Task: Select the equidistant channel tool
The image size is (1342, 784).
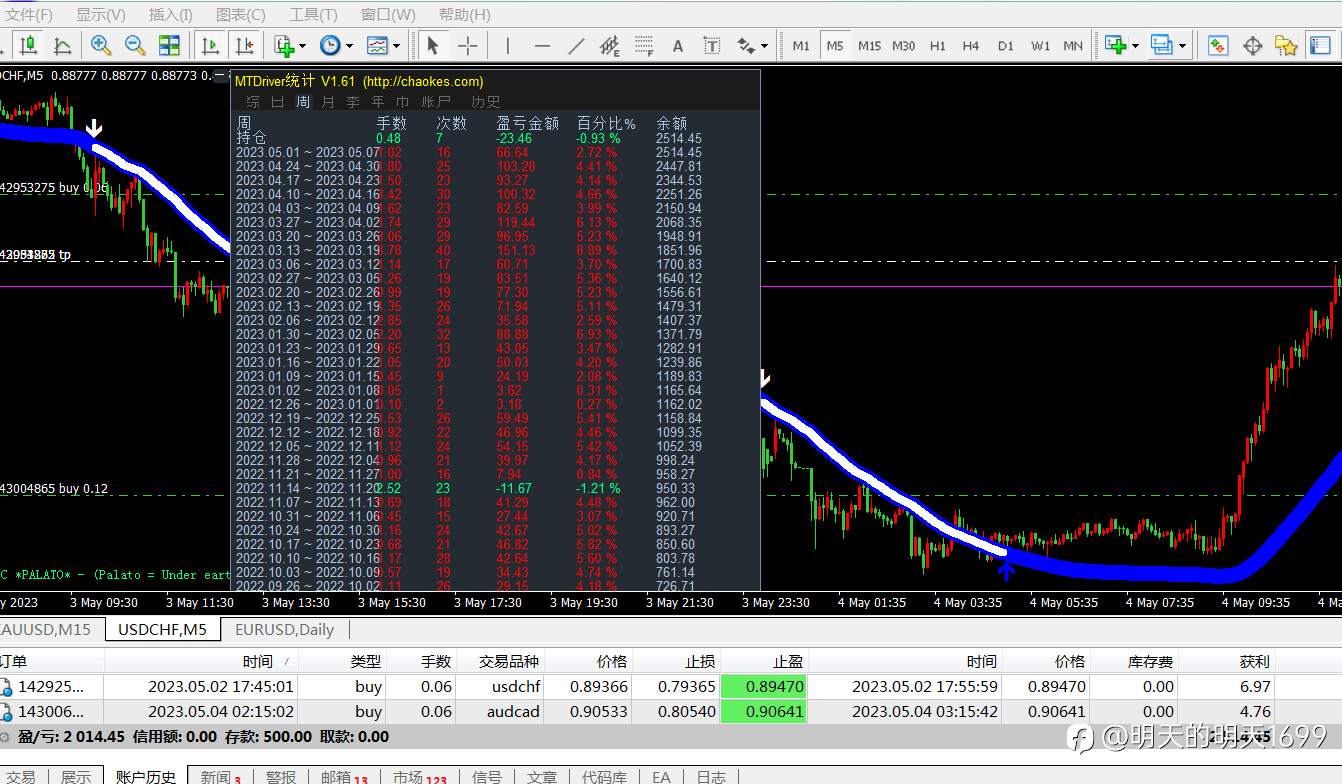Action: [610, 45]
